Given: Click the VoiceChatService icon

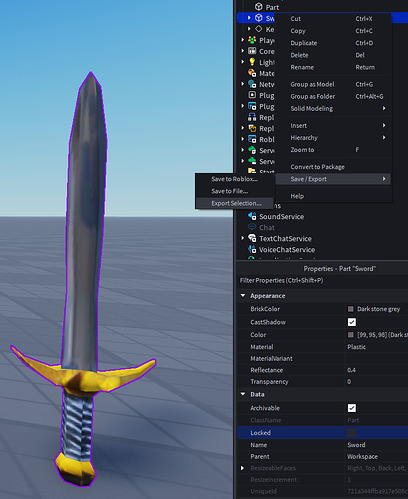Looking at the screenshot, I should [252, 249].
